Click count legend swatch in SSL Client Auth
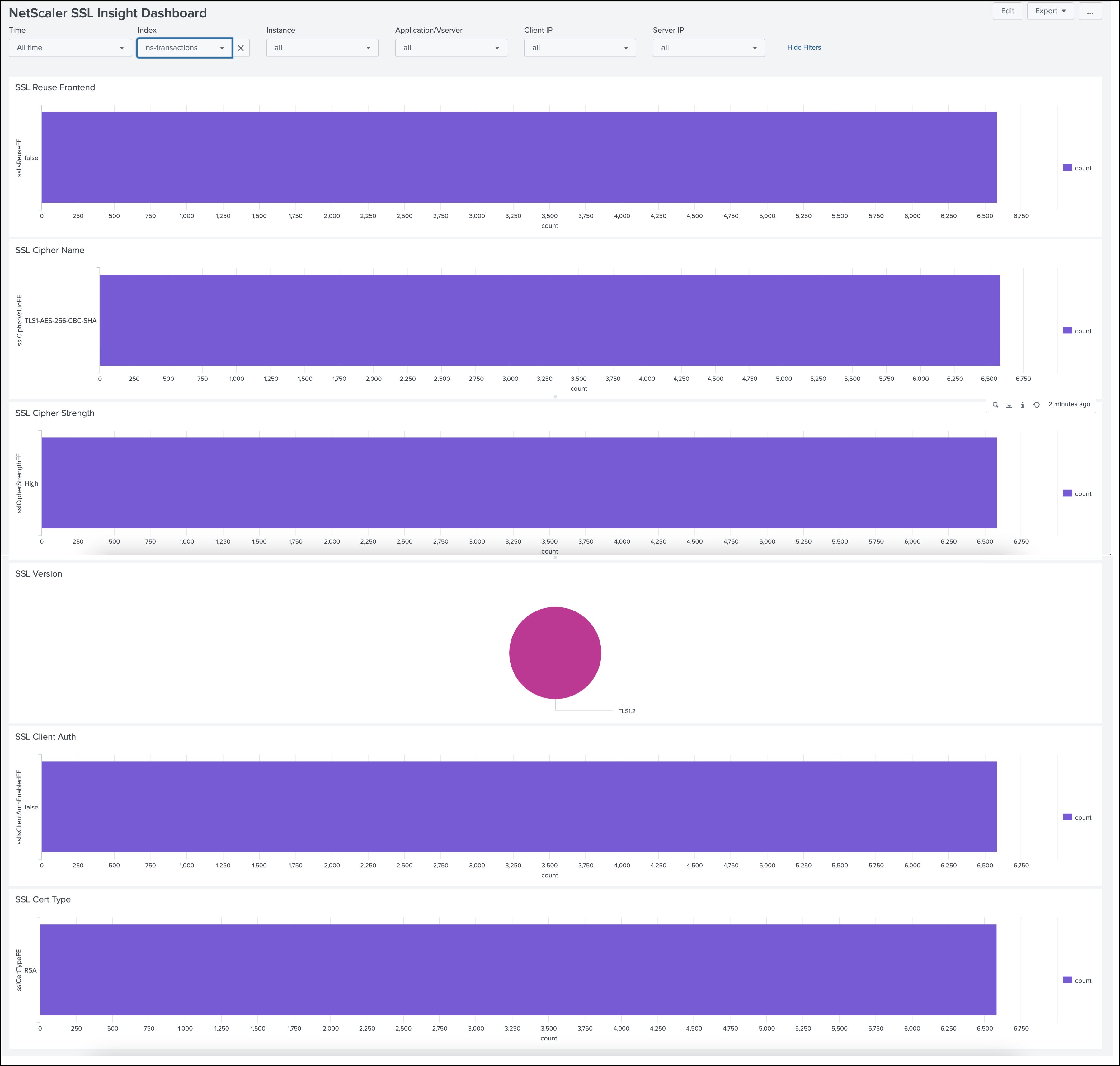1120x1066 pixels. coord(1067,817)
